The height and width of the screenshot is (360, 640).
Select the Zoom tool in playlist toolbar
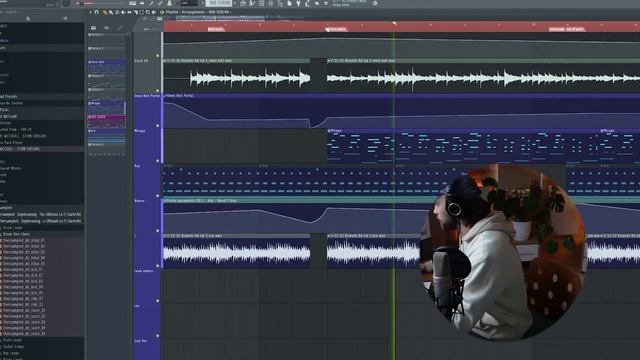148,12
